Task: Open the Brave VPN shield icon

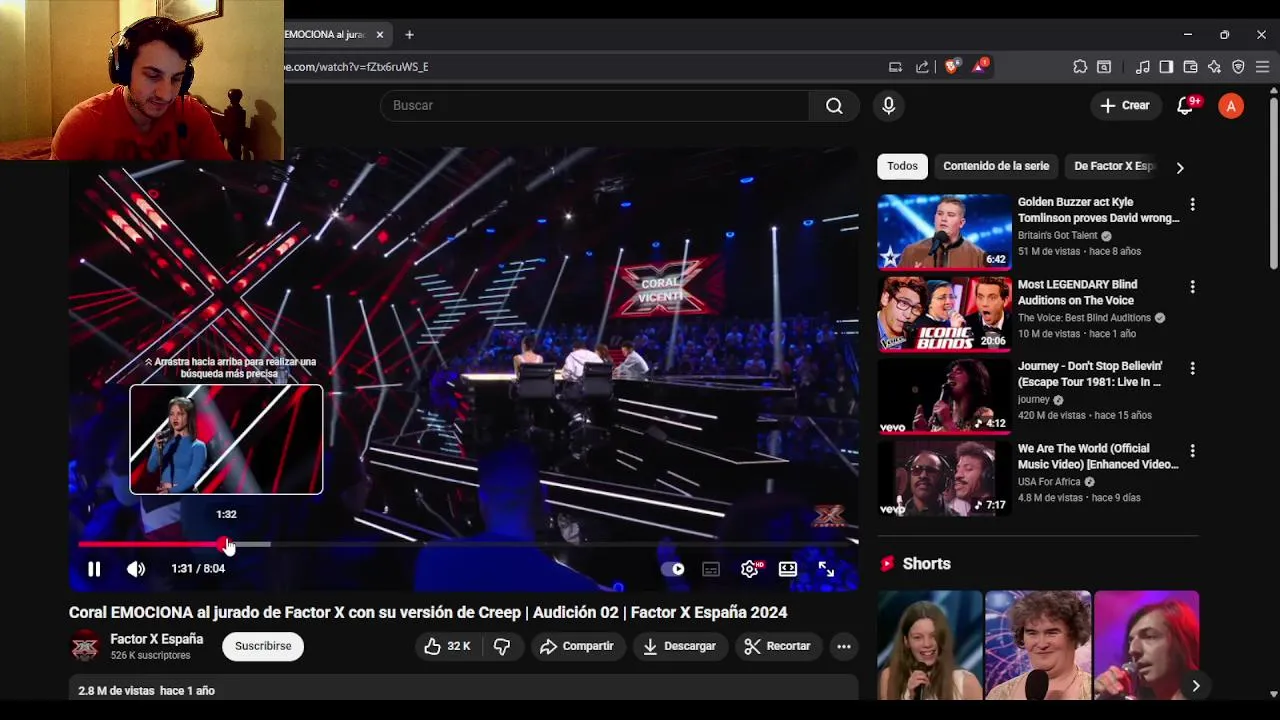Action: click(x=1238, y=67)
